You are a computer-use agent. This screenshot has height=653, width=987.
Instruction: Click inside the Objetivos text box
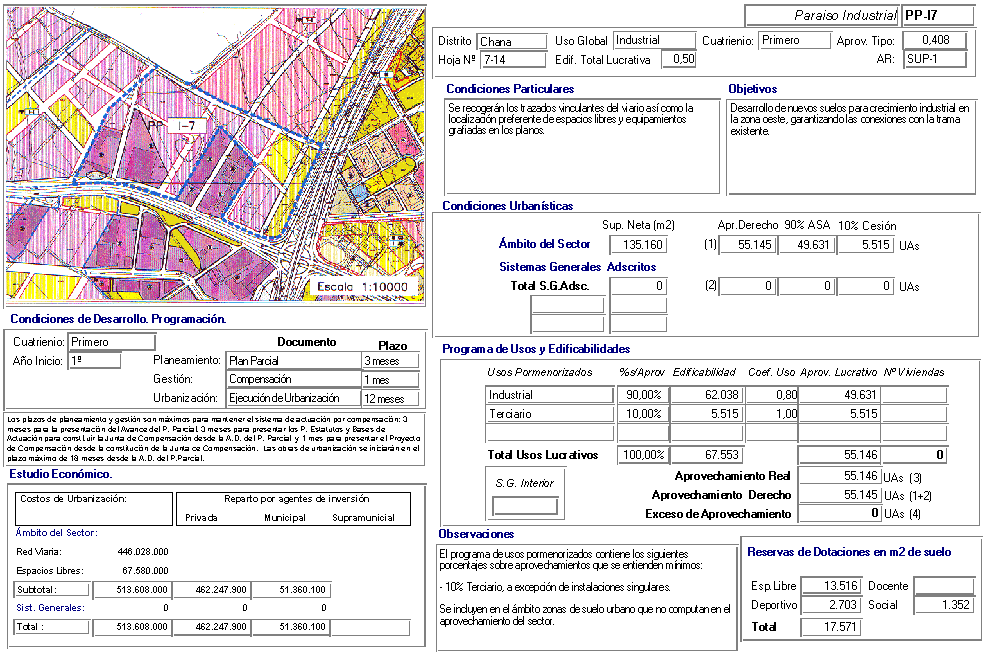click(x=850, y=145)
